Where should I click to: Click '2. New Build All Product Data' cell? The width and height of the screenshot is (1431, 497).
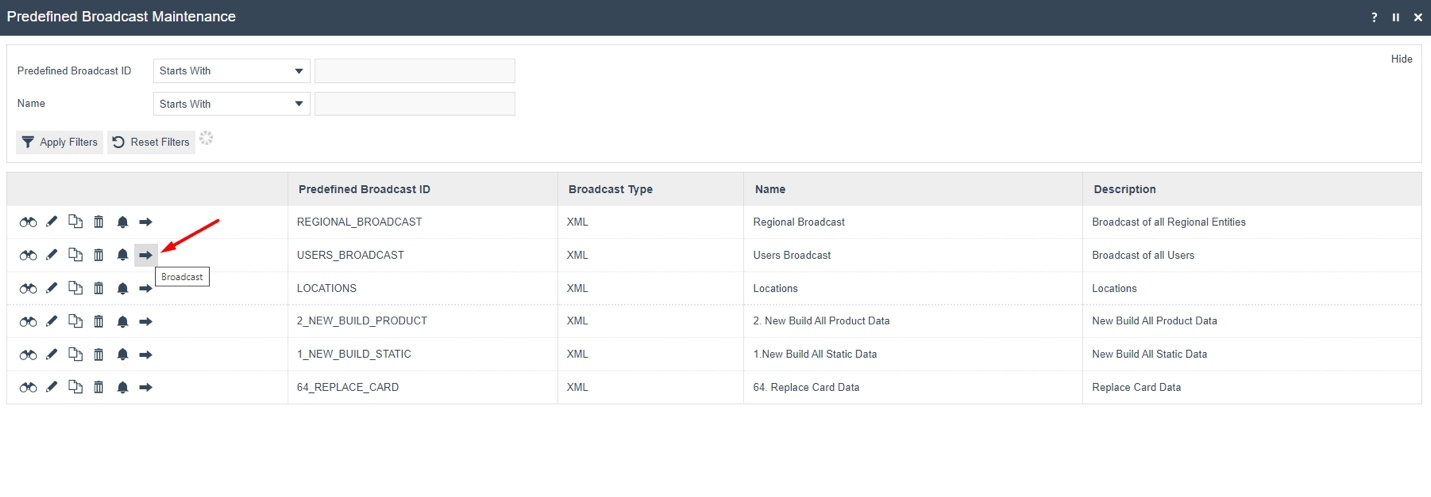[x=913, y=321]
